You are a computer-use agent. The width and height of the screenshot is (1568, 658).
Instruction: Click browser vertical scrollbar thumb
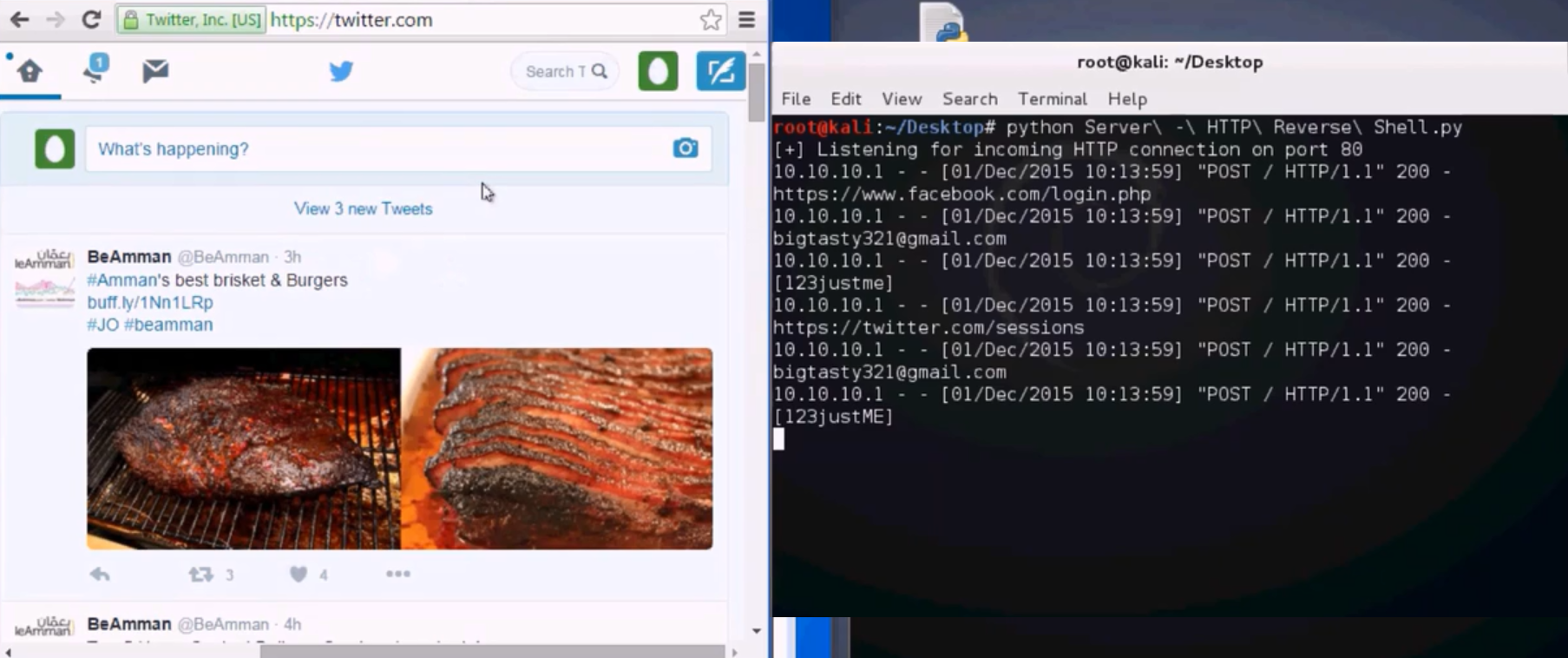click(757, 90)
